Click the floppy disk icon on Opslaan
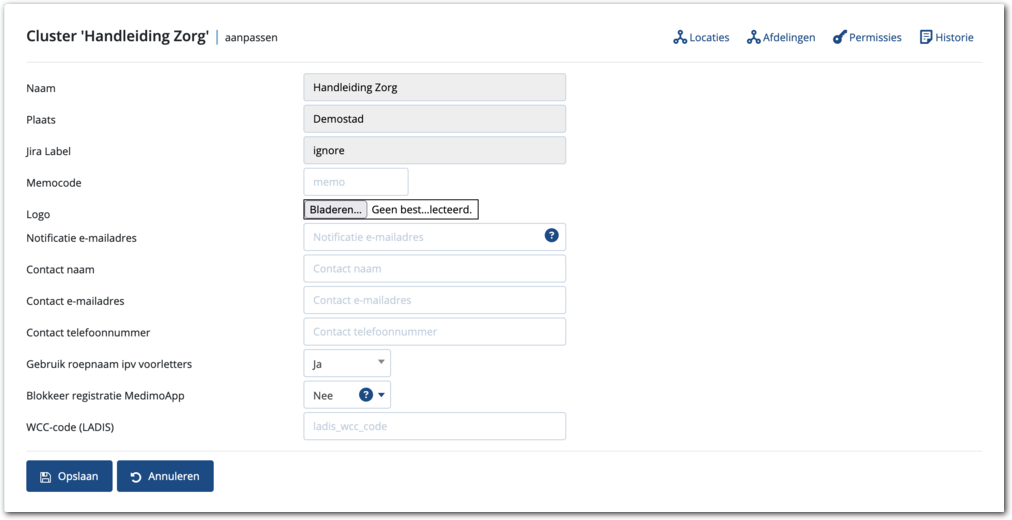 [x=46, y=477]
